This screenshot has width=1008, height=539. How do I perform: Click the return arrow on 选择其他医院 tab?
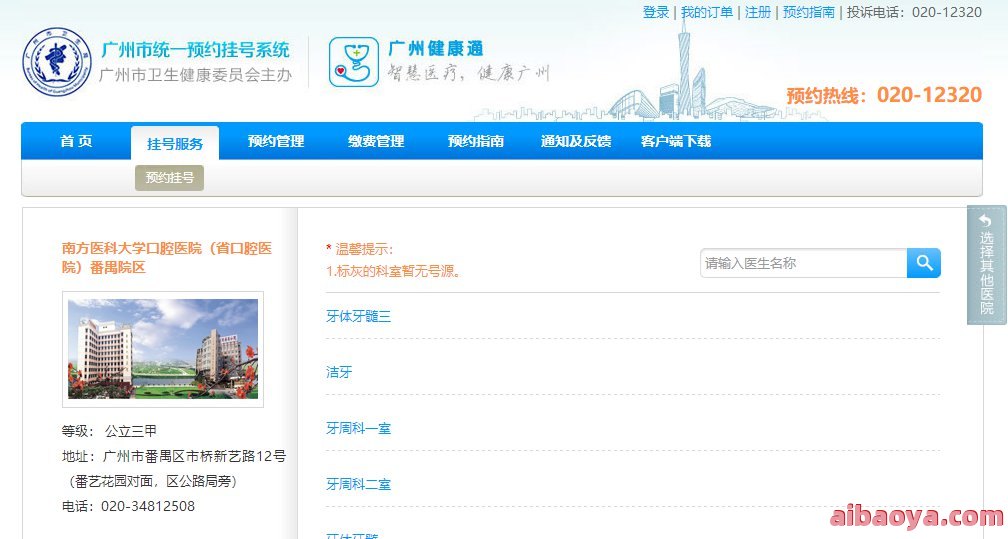[x=986, y=220]
